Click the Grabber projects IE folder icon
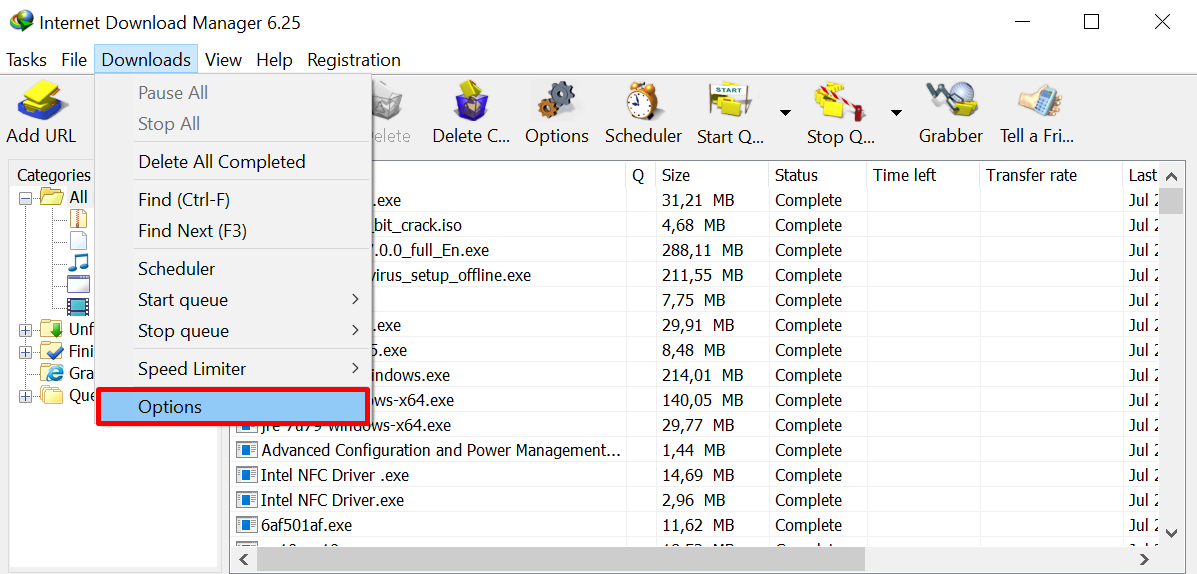This screenshot has width=1197, height=574. click(53, 373)
